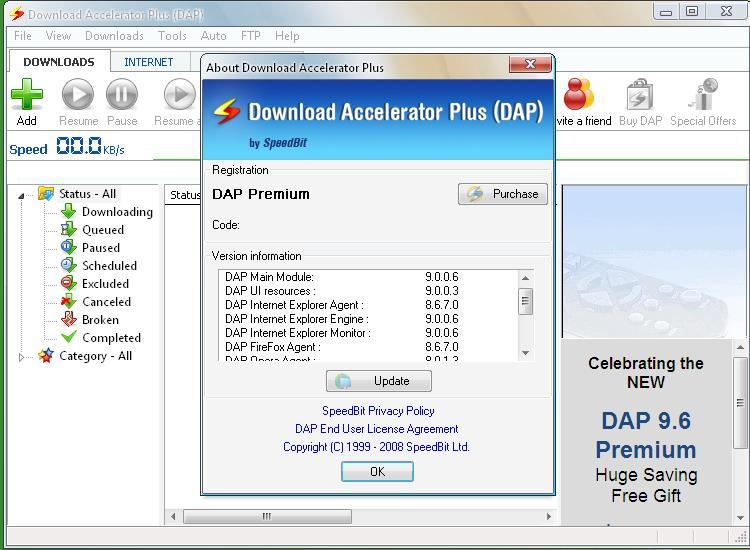The width and height of the screenshot is (750, 550).
Task: Click the green Add download icon
Action: tap(27, 94)
